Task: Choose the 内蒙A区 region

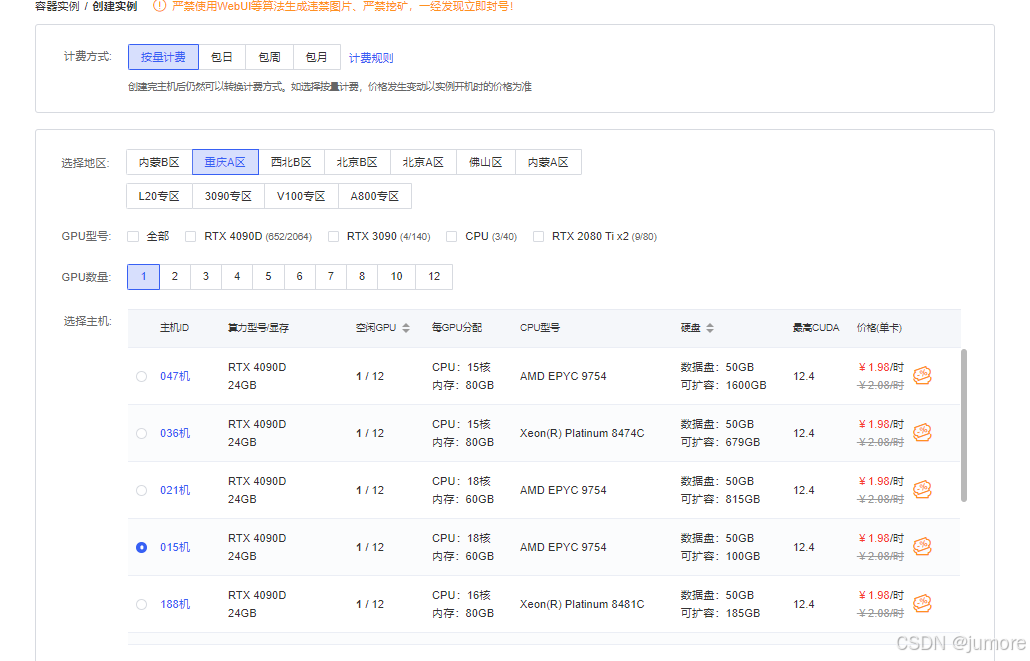Action: point(548,162)
